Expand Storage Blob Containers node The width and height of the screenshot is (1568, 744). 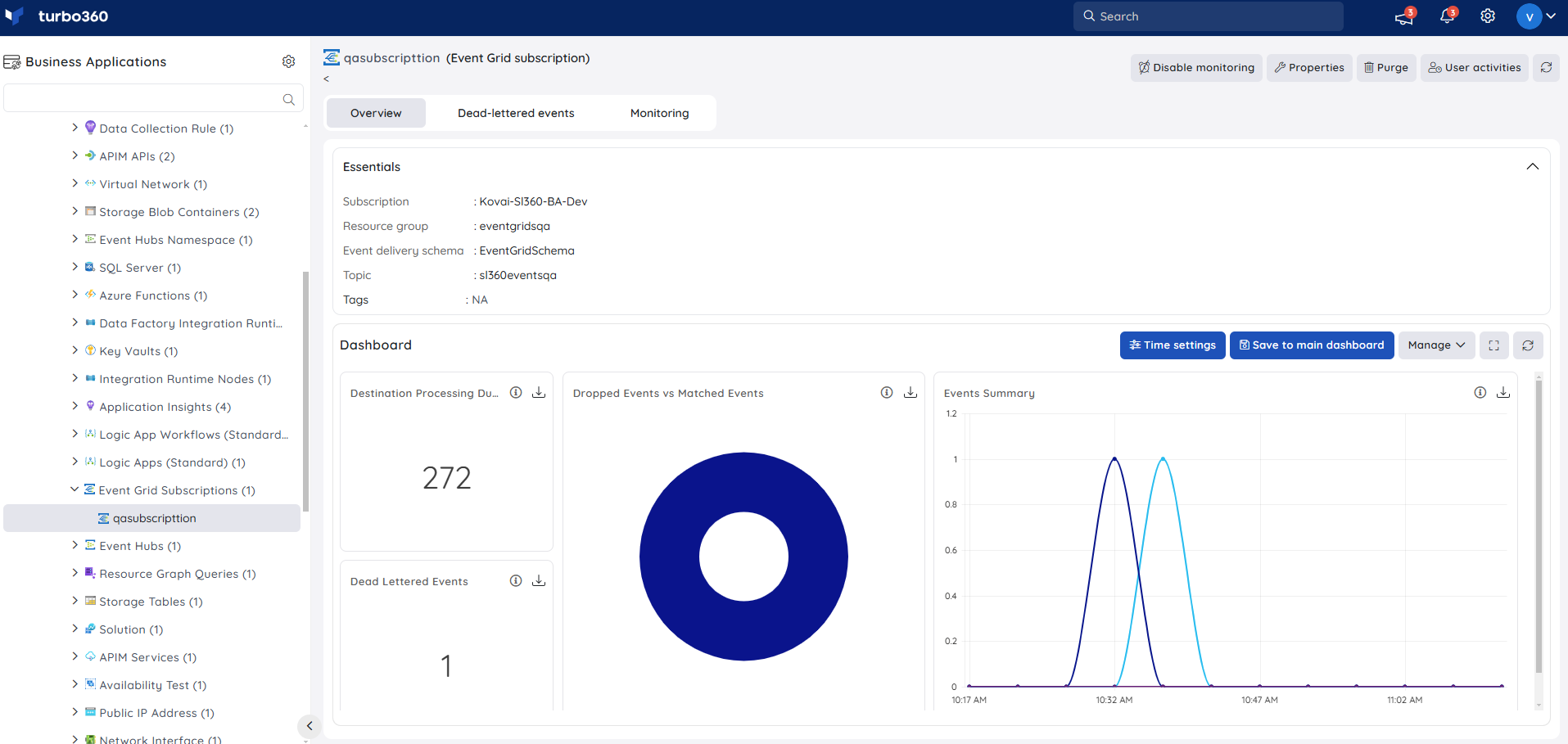(75, 211)
